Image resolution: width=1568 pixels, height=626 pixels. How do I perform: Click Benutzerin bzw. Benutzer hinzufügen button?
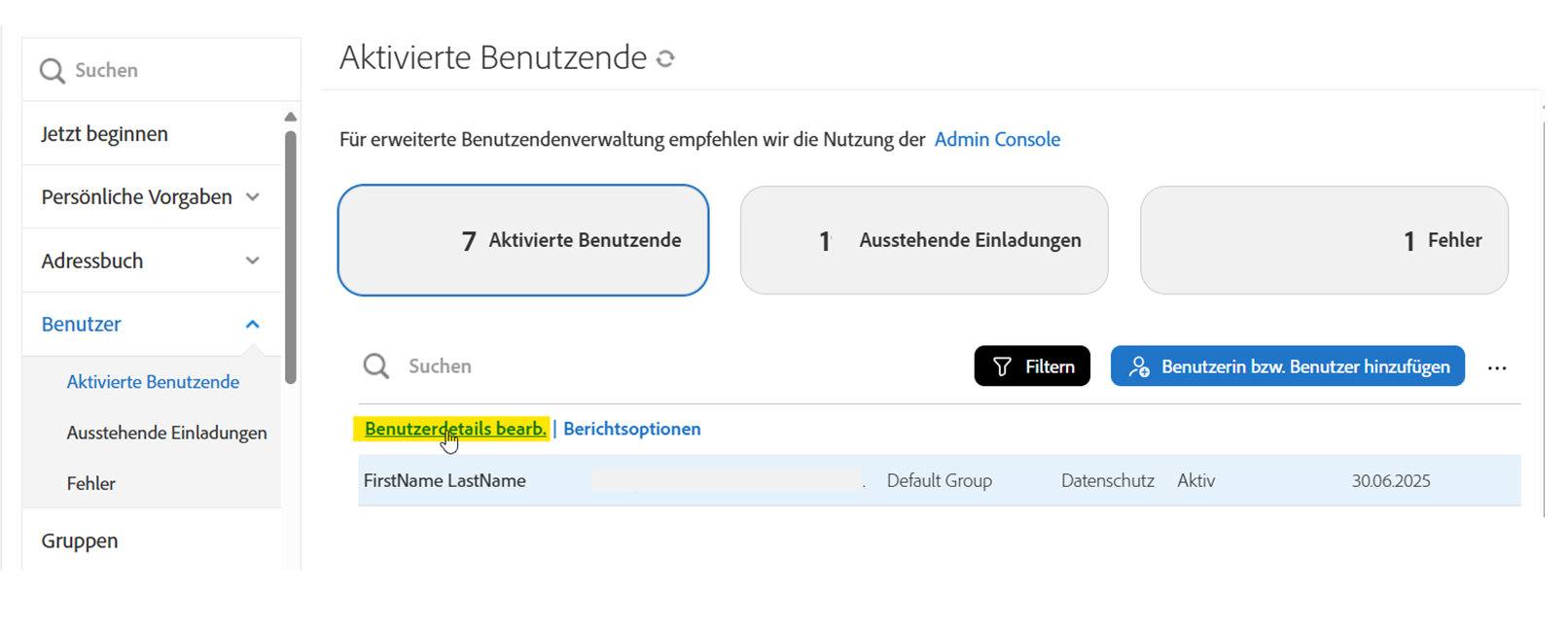tap(1287, 366)
